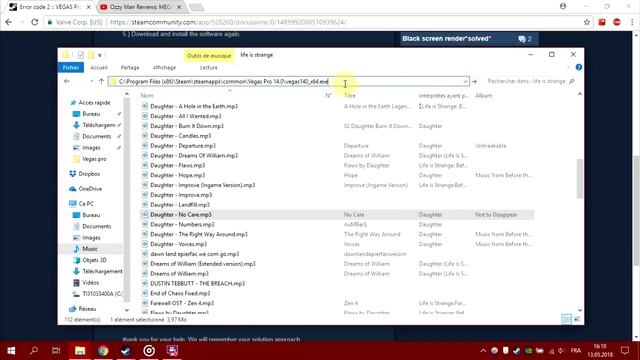Select End of Chaos Fixed.mp3
640x360 pixels.
click(180, 293)
